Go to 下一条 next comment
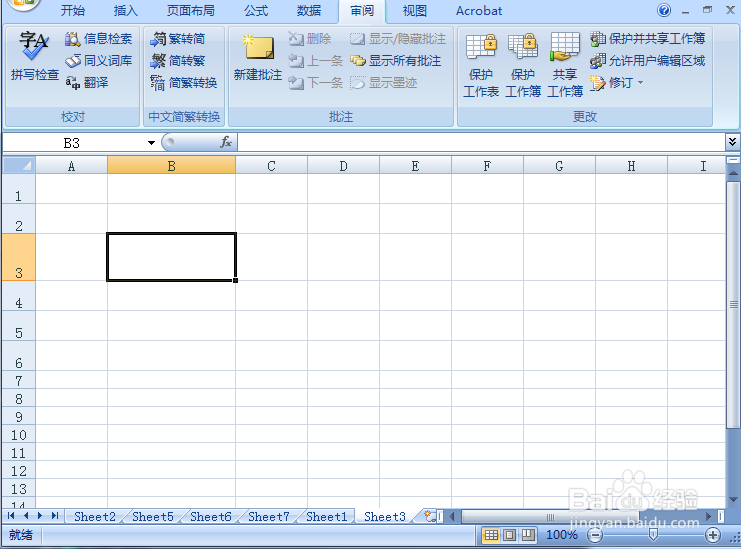 [x=315, y=83]
